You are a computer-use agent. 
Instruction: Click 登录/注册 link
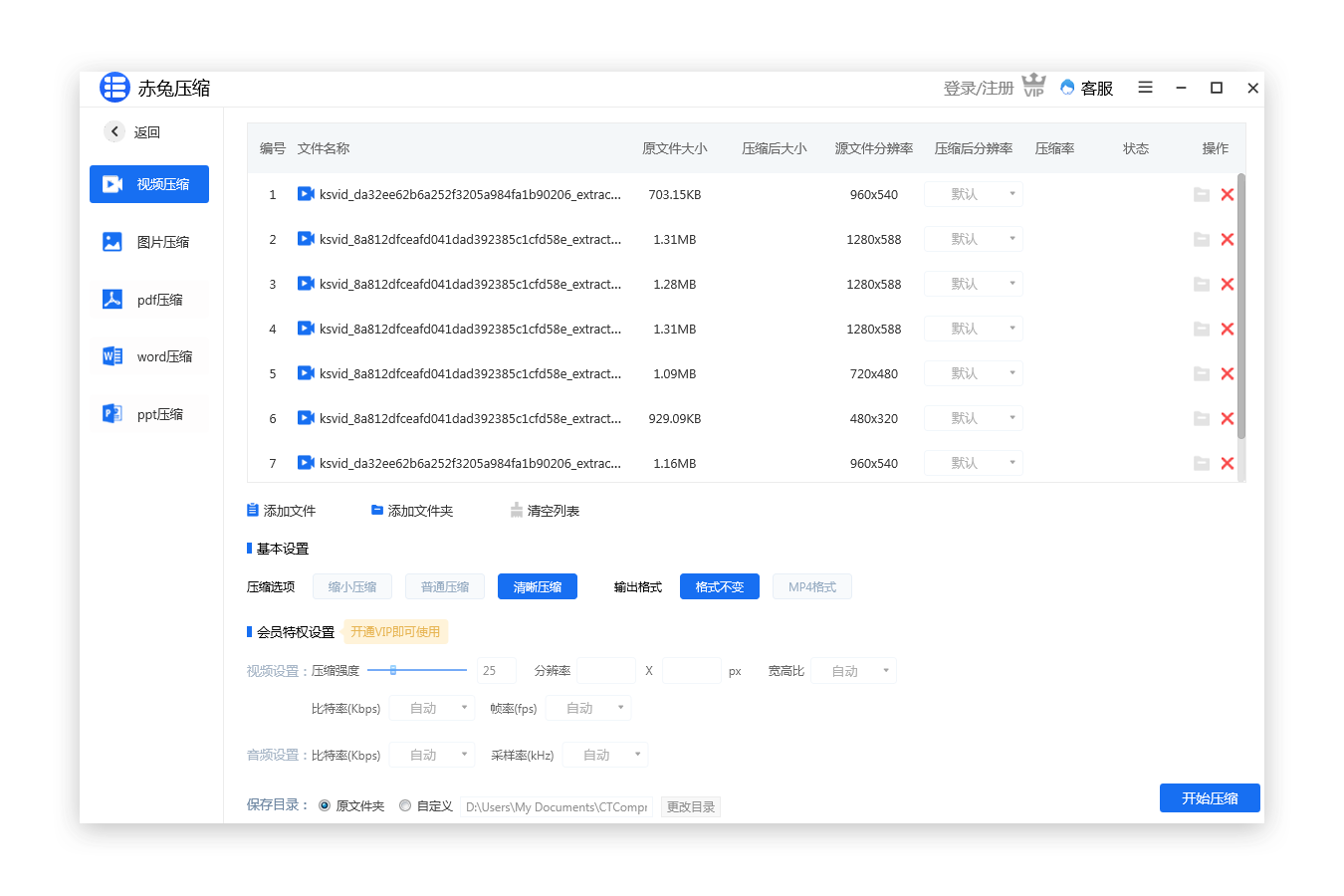pyautogui.click(x=979, y=88)
